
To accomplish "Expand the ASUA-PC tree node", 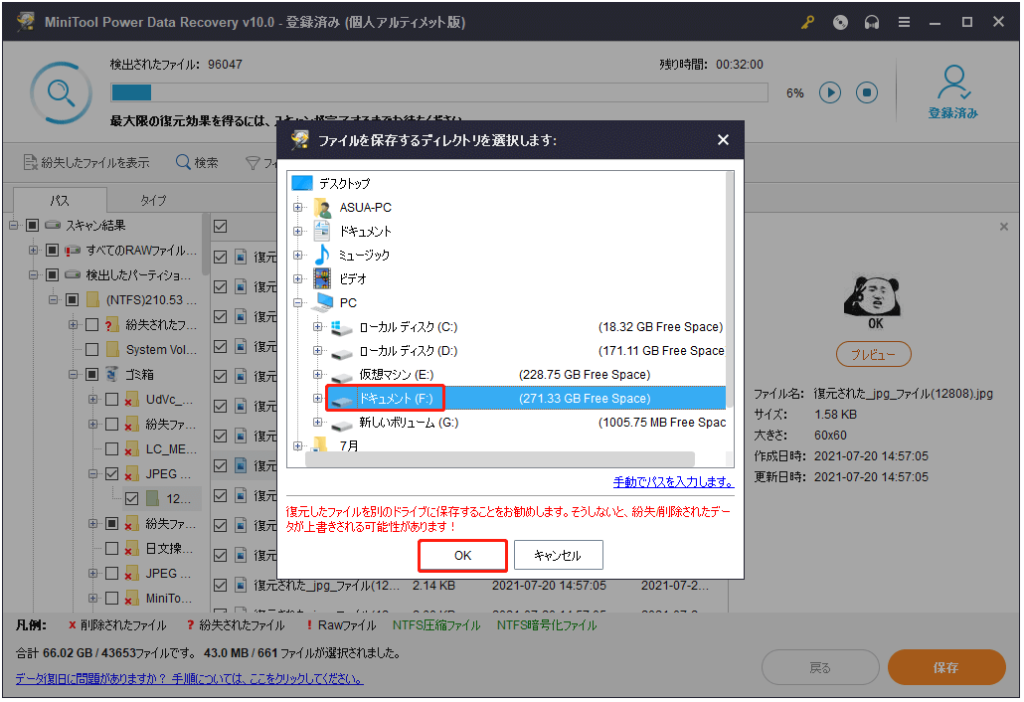I will tap(297, 207).
